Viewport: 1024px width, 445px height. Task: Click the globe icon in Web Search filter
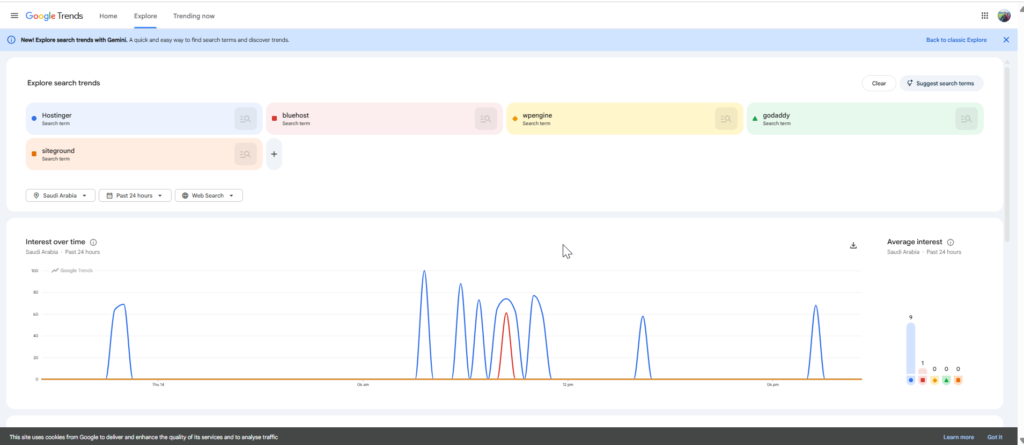pos(185,195)
